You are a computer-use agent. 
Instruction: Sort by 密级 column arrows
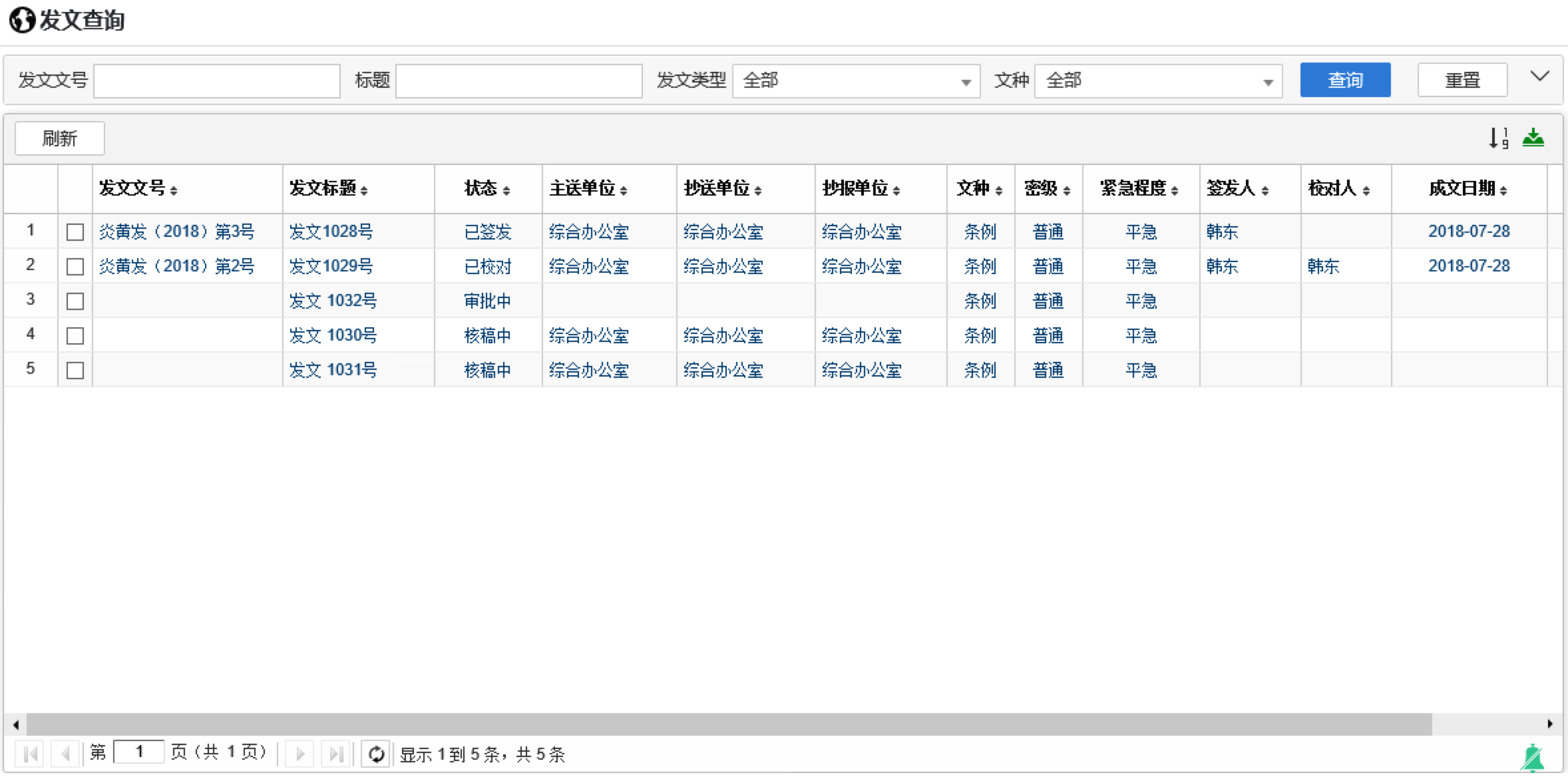(x=1067, y=190)
